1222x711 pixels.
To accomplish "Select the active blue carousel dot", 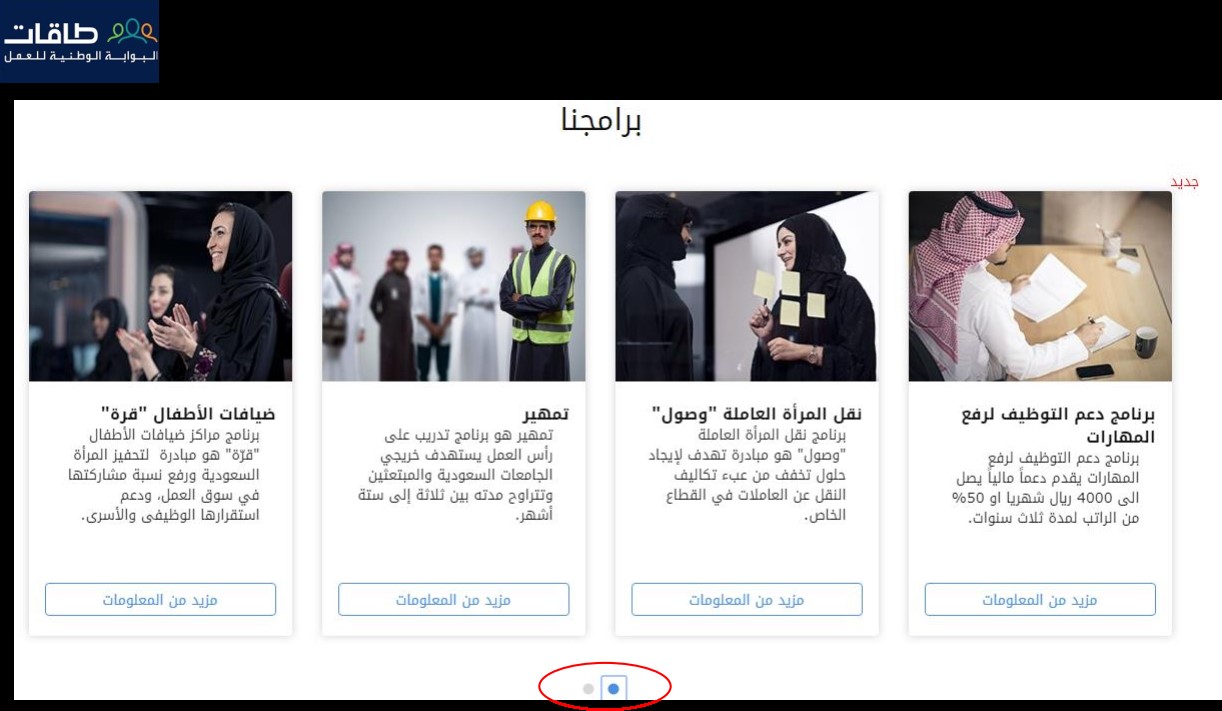I will point(614,688).
